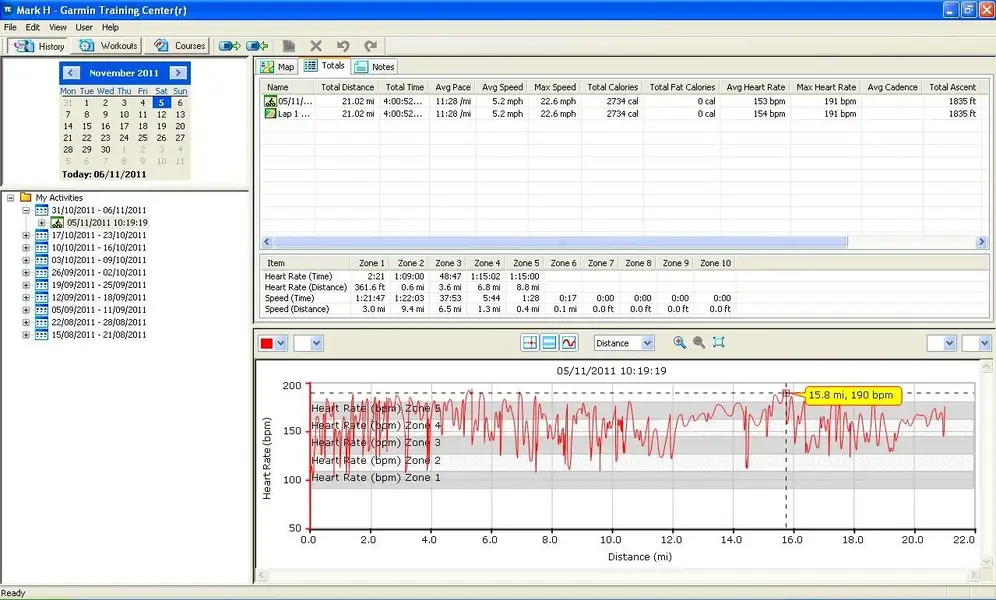Click the Today: 06/11/2011 label
The image size is (996, 600).
click(x=104, y=174)
